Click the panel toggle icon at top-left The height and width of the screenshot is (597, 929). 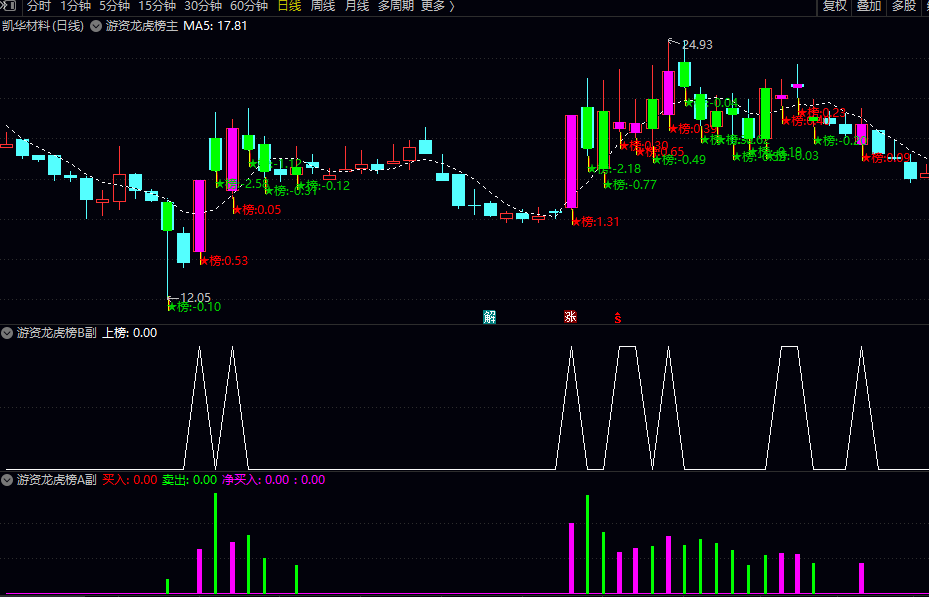pos(9,6)
